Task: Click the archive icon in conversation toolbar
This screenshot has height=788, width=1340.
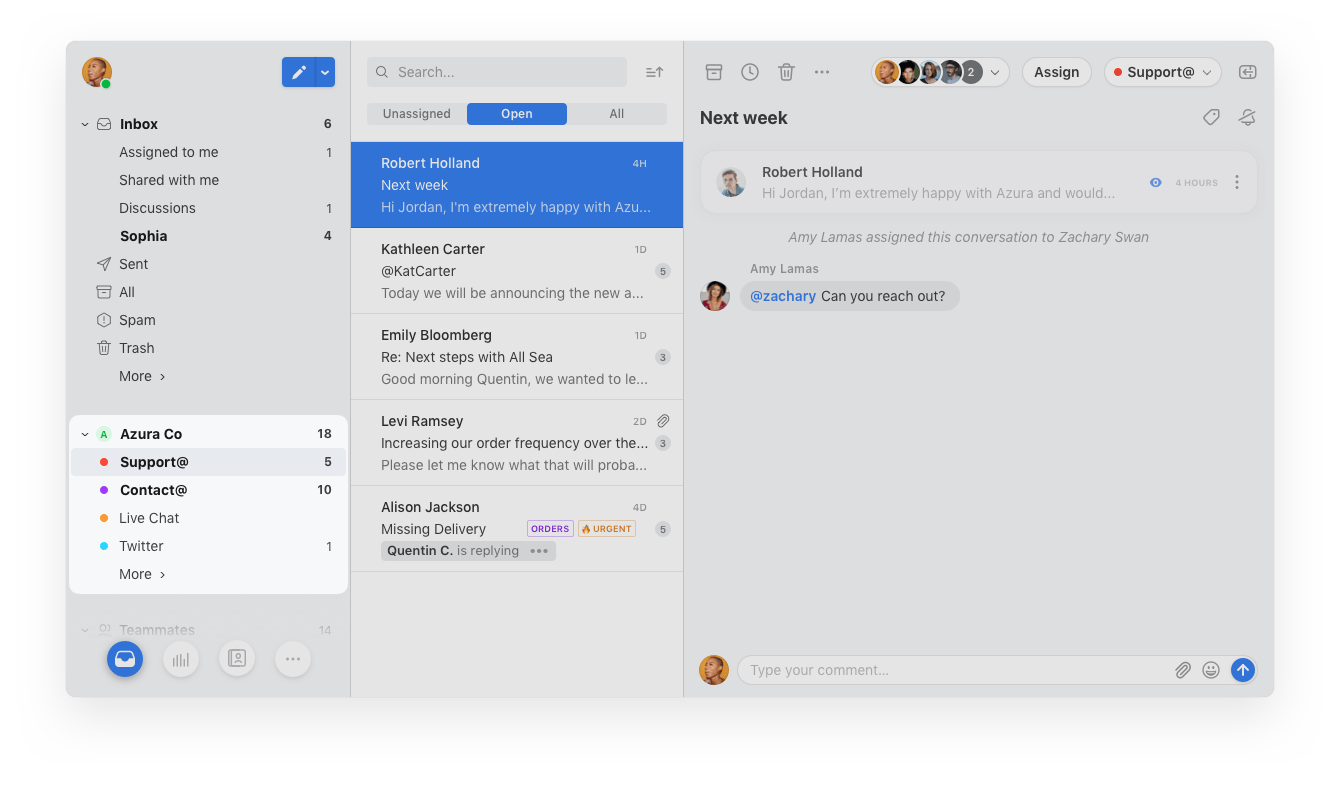Action: [713, 72]
